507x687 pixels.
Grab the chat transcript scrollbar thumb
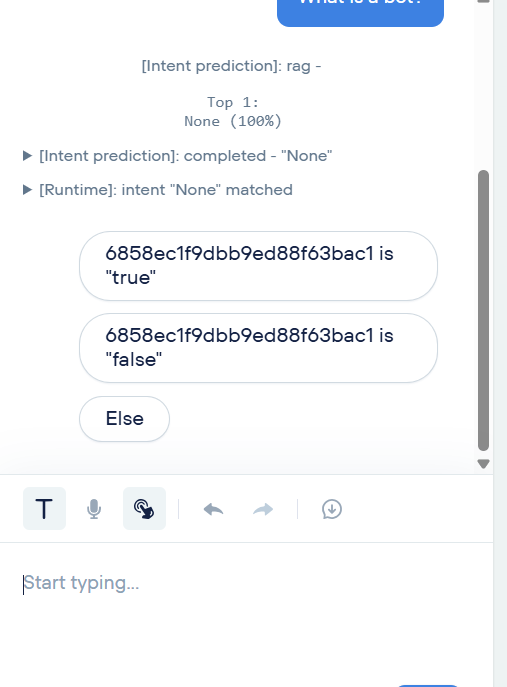483,310
